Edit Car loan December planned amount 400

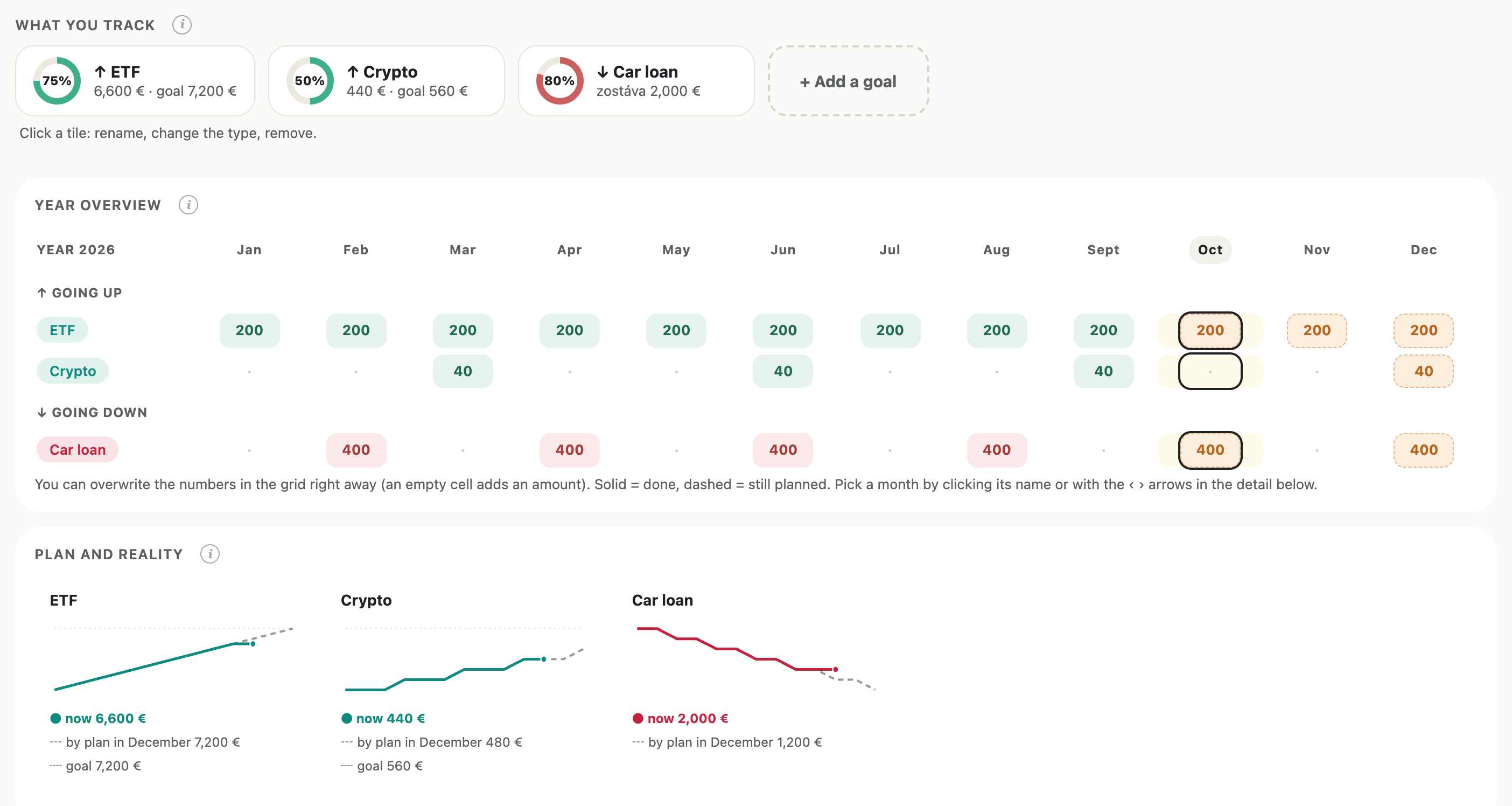pos(1424,450)
